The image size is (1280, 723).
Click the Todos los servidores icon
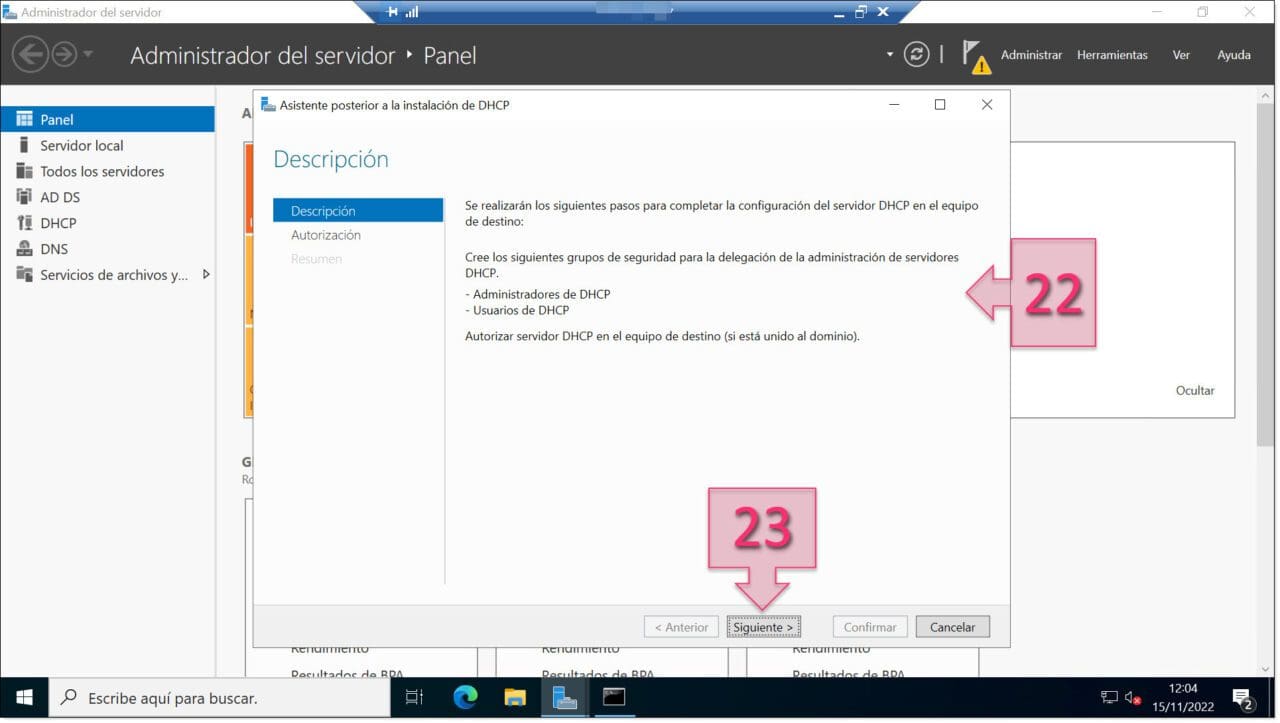(x=24, y=171)
